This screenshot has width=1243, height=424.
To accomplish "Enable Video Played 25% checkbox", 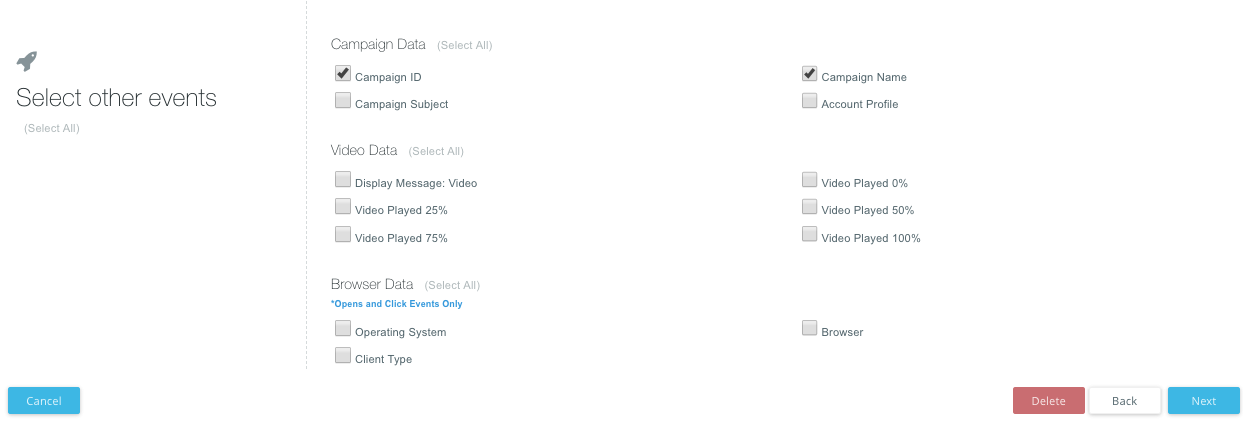I will coord(343,207).
